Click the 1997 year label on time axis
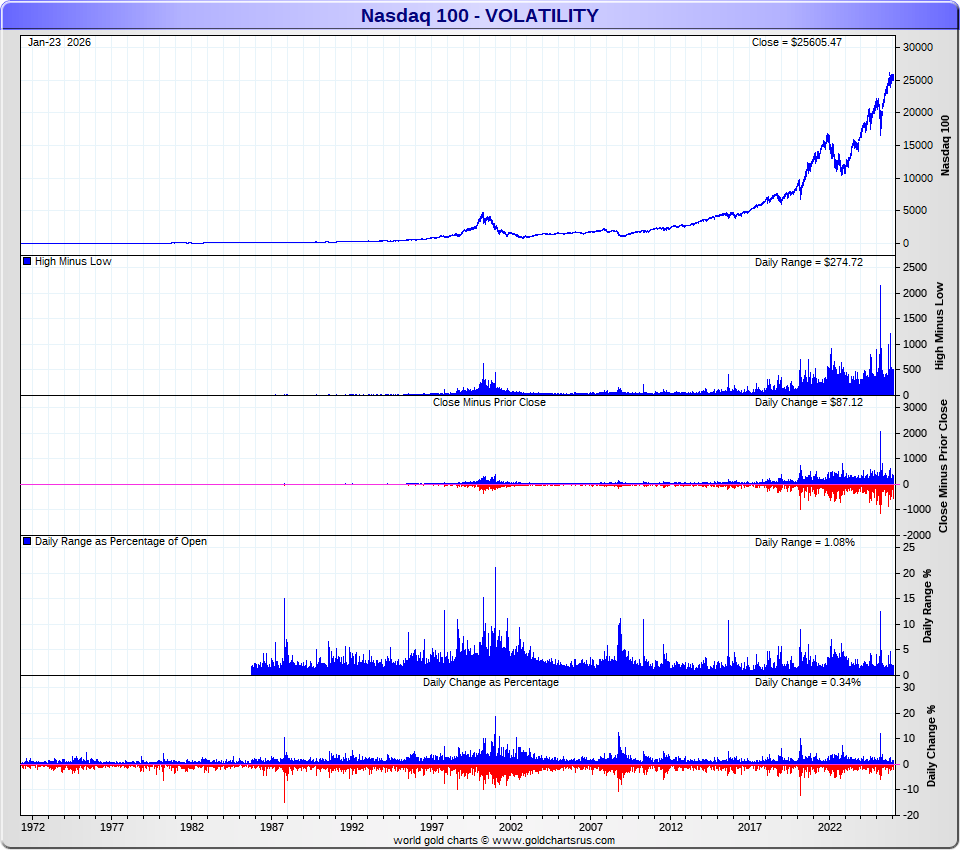960x850 pixels. point(432,827)
